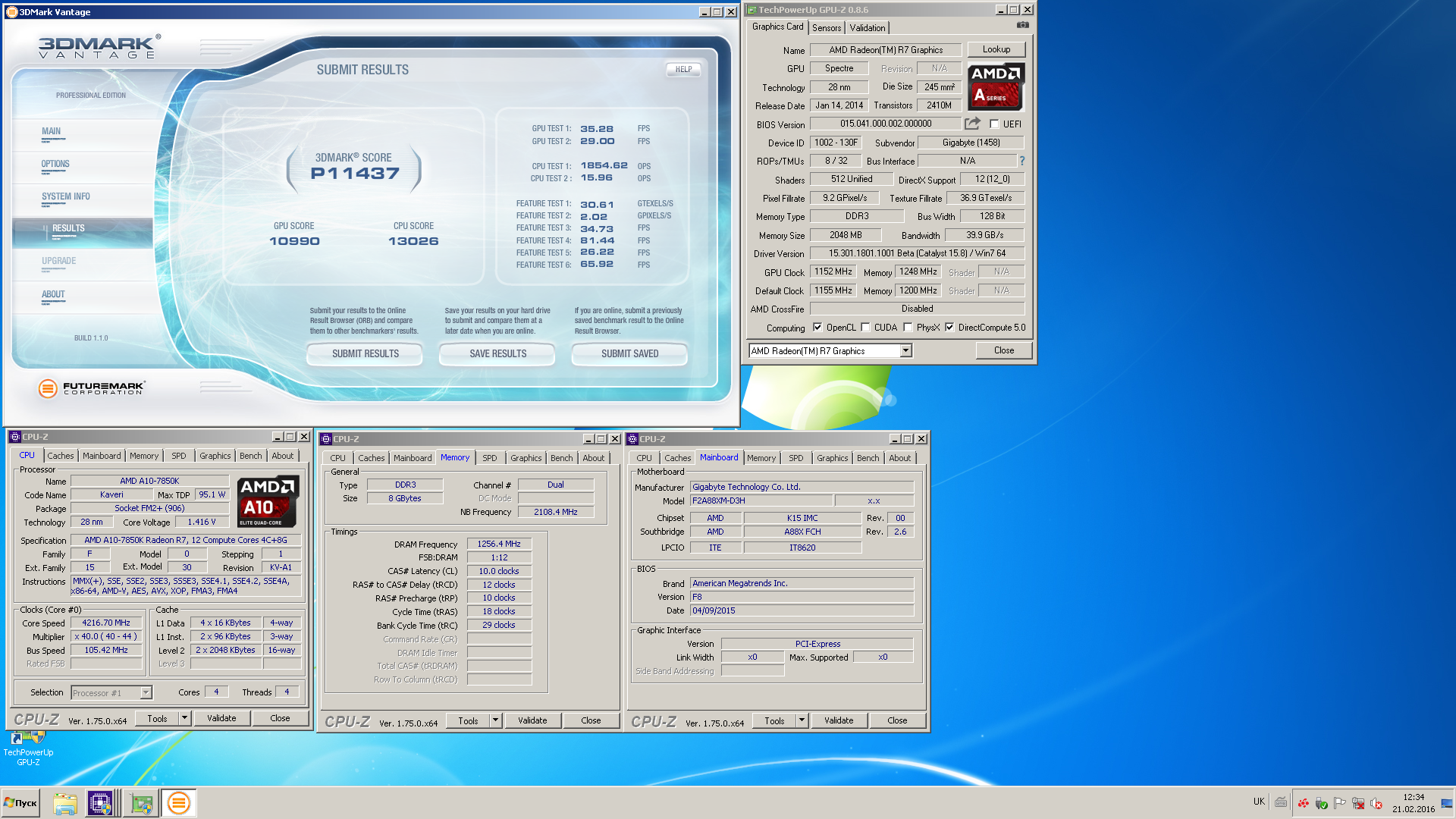Select ABOUT in 3DMark Vantage sidebar
Viewport: 1456px width, 819px height.
point(53,294)
